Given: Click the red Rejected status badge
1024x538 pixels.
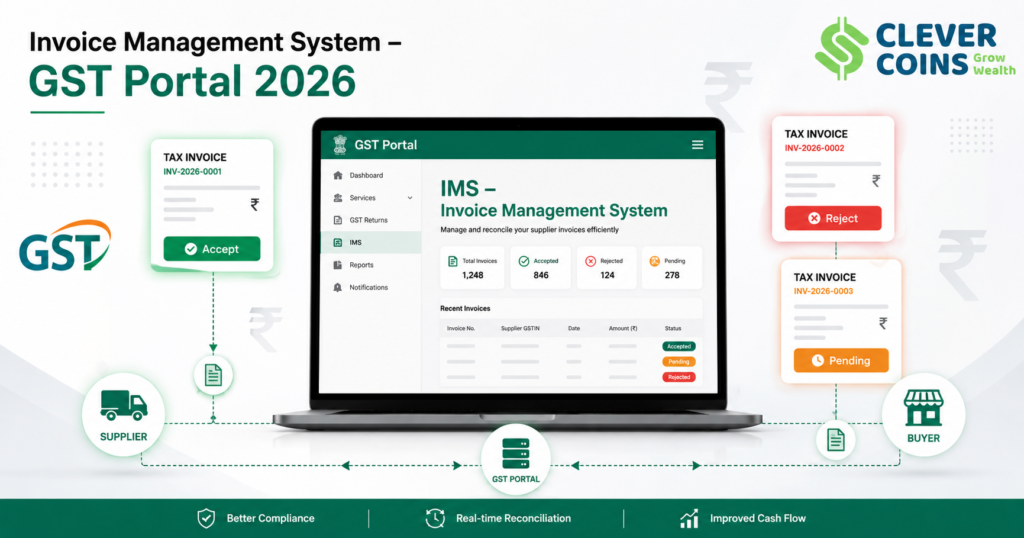Looking at the screenshot, I should (679, 377).
